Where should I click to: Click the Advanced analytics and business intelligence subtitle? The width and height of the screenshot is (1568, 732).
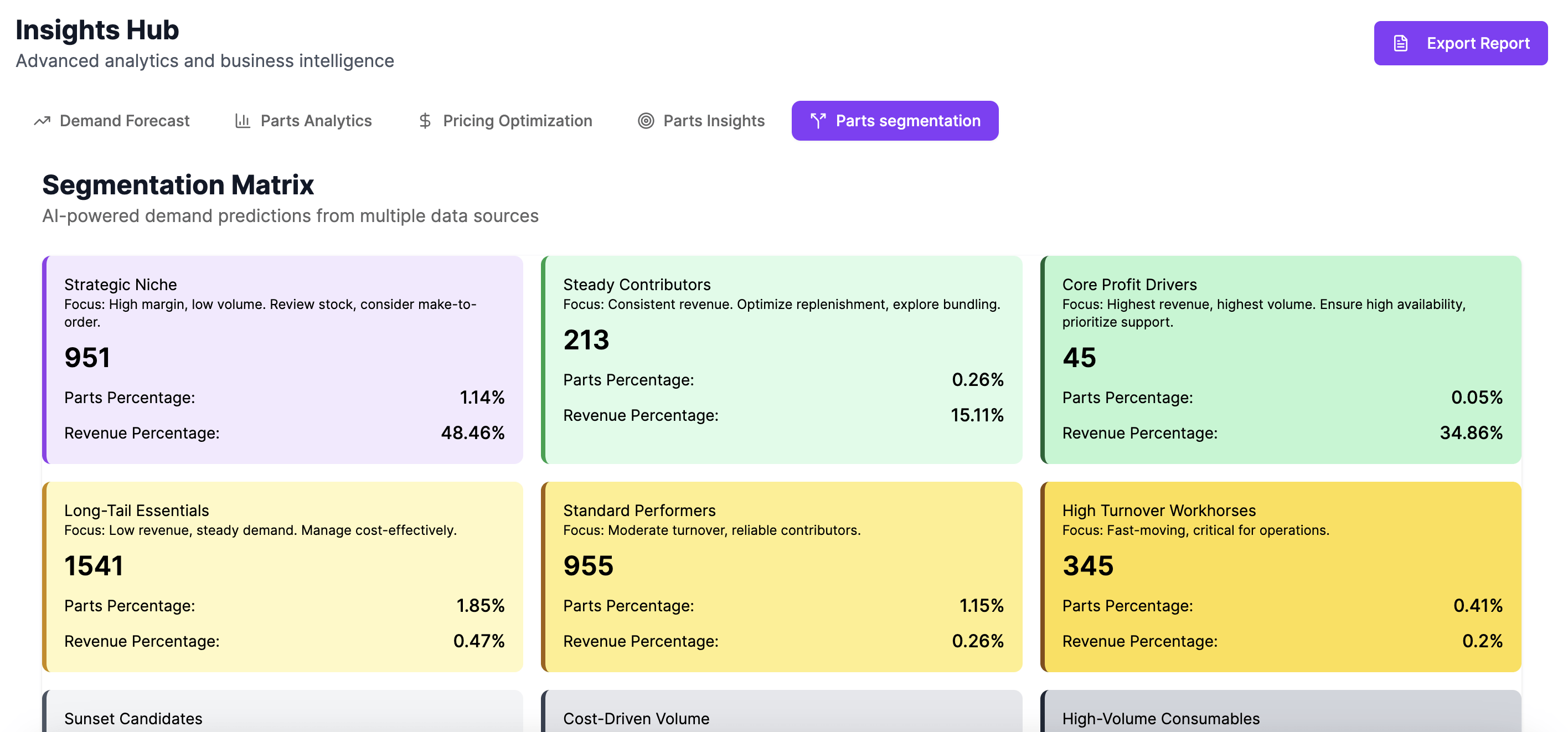[205, 61]
